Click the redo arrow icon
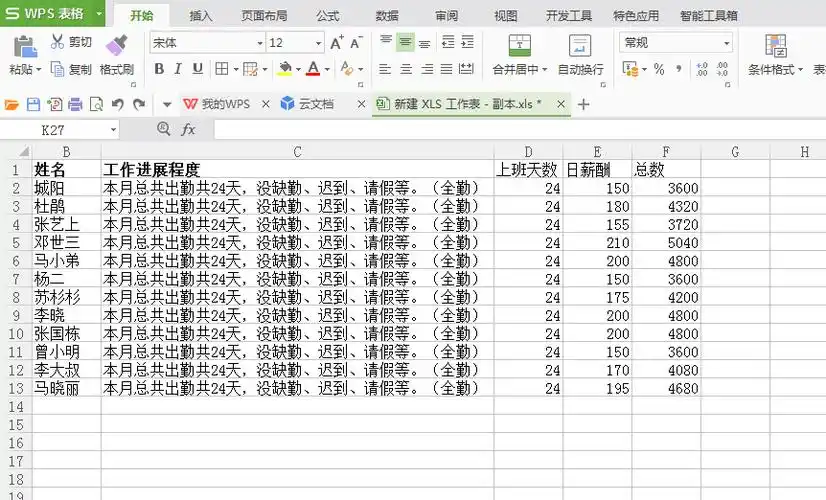 pos(139,104)
